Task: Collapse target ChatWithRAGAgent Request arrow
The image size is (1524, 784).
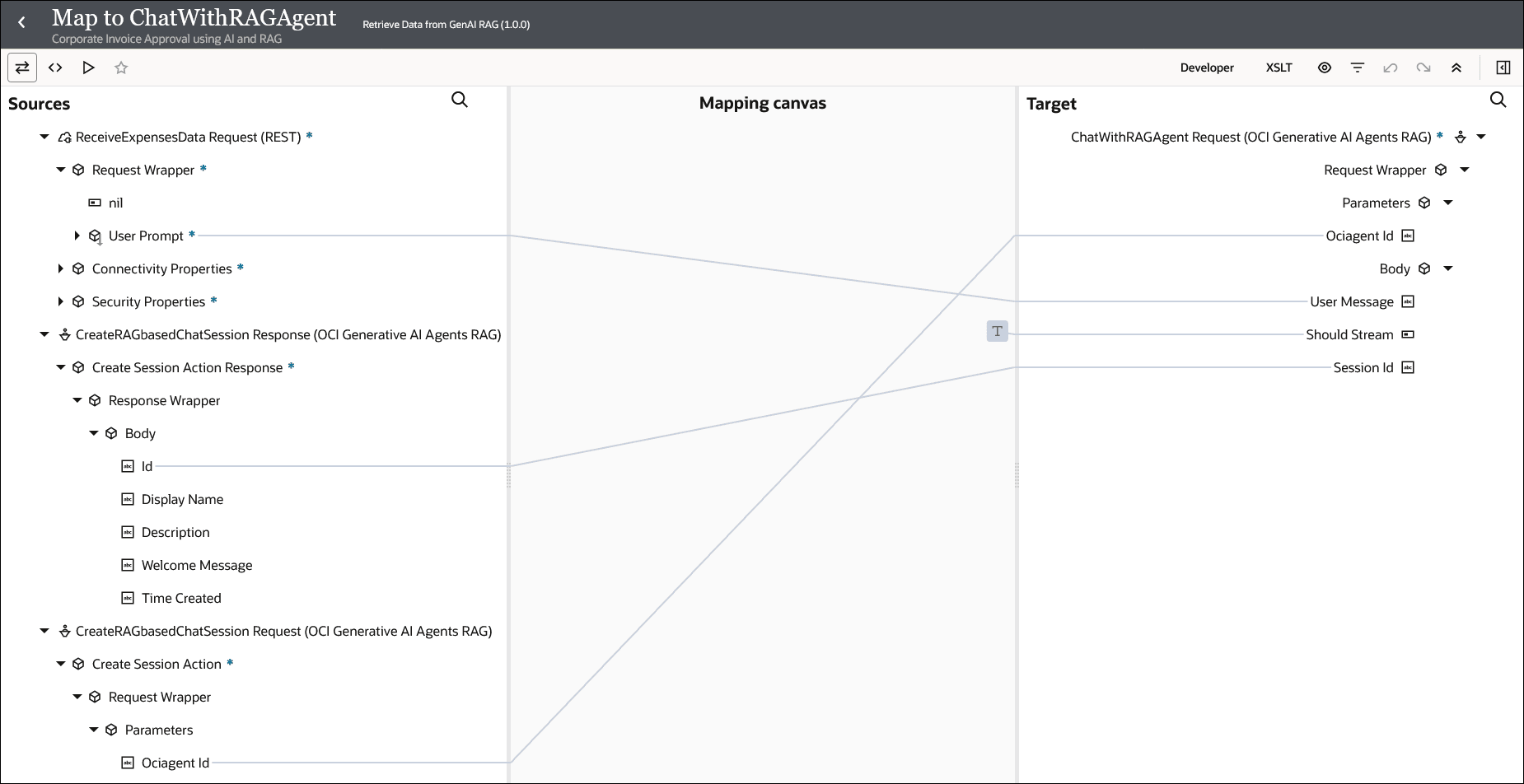Action: pos(1481,137)
